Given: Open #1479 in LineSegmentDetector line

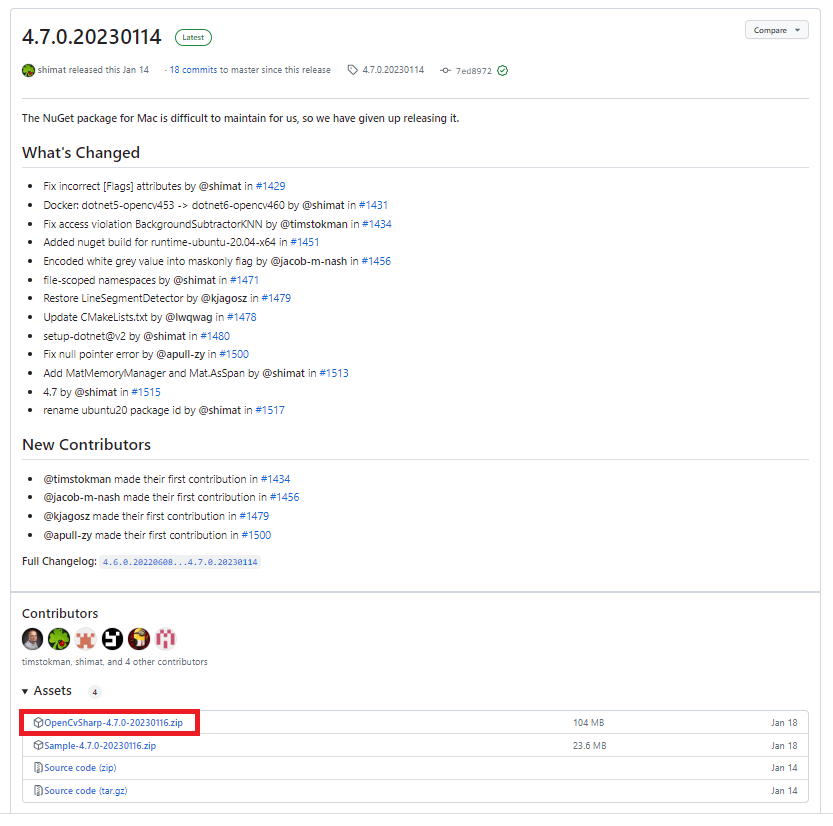Looking at the screenshot, I should [x=276, y=298].
